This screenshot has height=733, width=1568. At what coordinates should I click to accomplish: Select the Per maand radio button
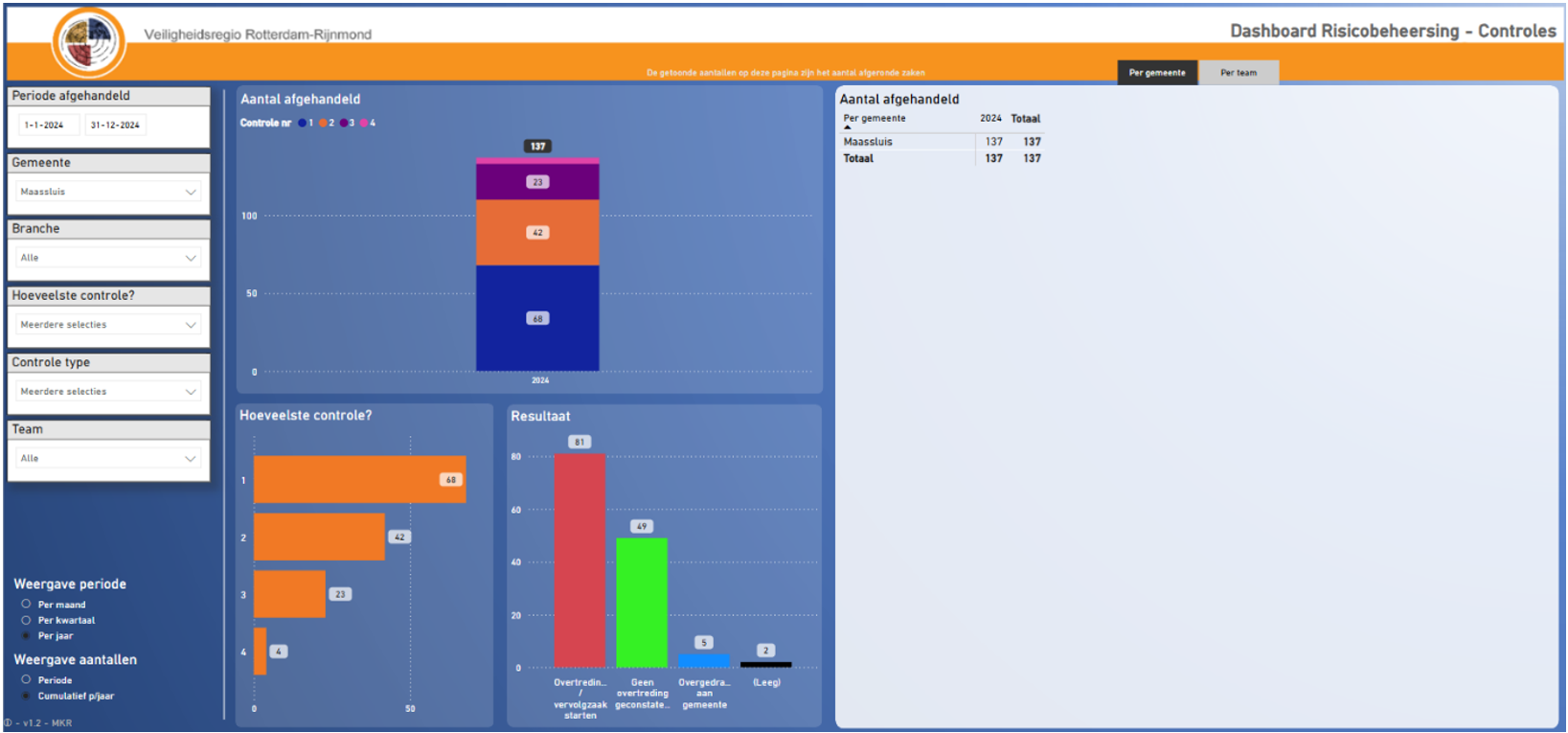tap(26, 605)
